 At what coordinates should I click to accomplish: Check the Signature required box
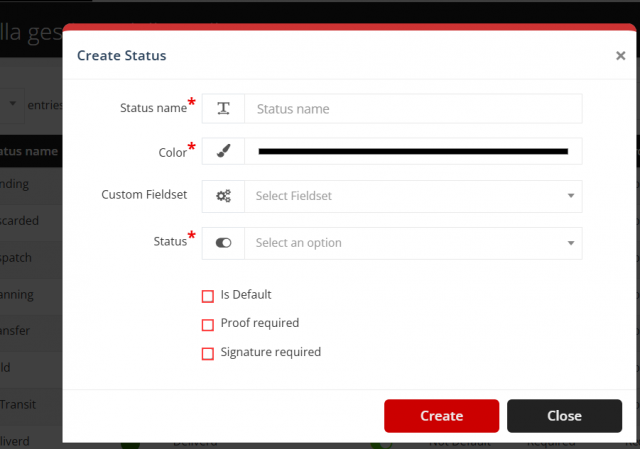(x=208, y=353)
